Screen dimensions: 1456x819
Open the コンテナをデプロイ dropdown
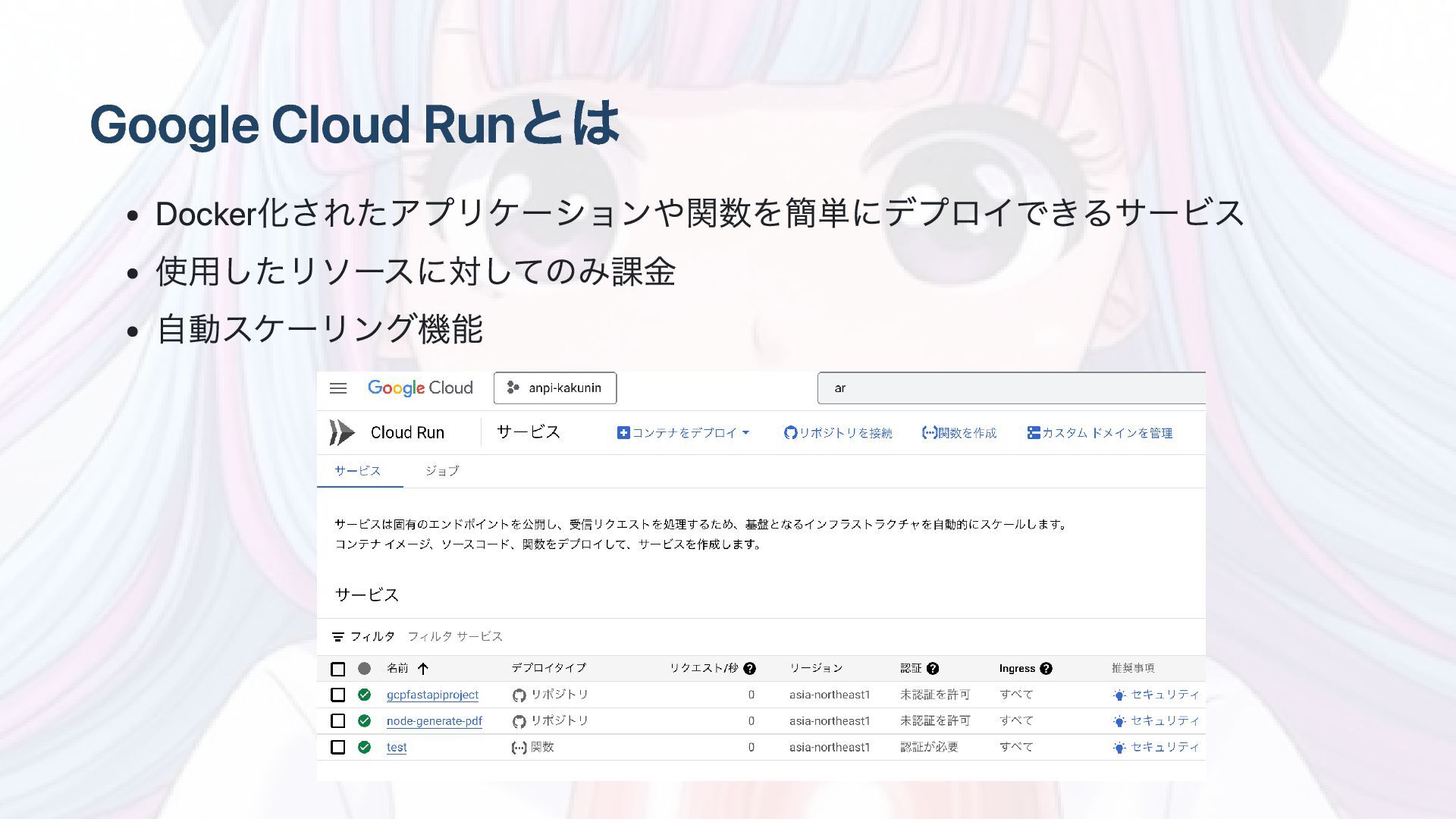coord(683,433)
